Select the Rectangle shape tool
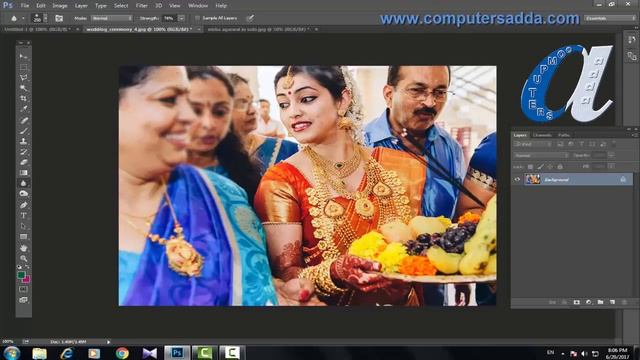The image size is (640, 360). [x=23, y=237]
